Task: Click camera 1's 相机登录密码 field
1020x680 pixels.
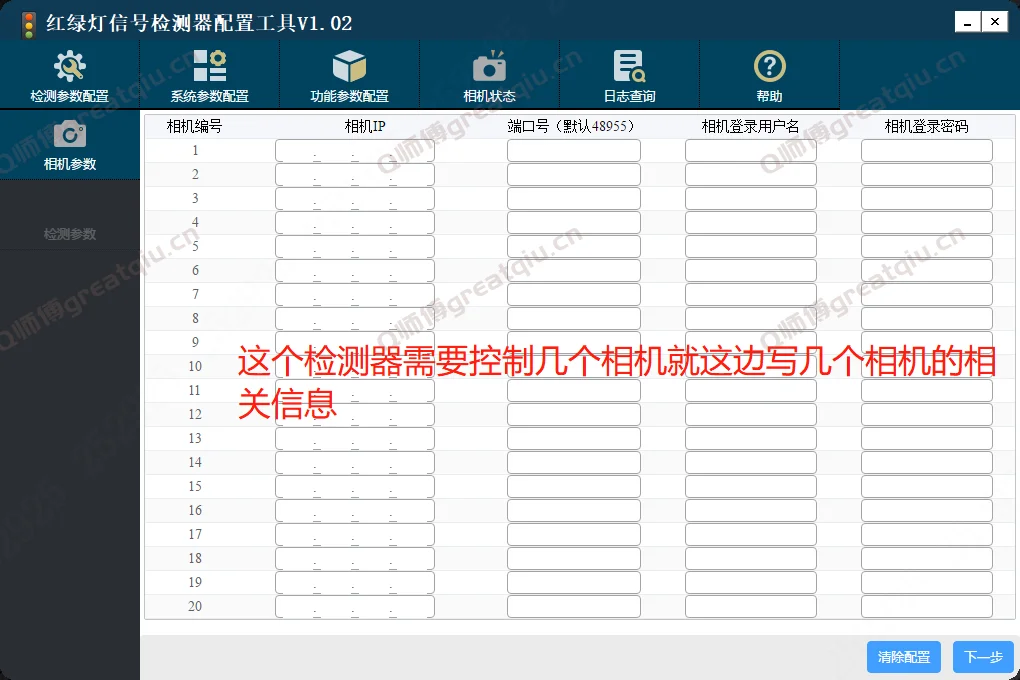Action: pos(926,149)
